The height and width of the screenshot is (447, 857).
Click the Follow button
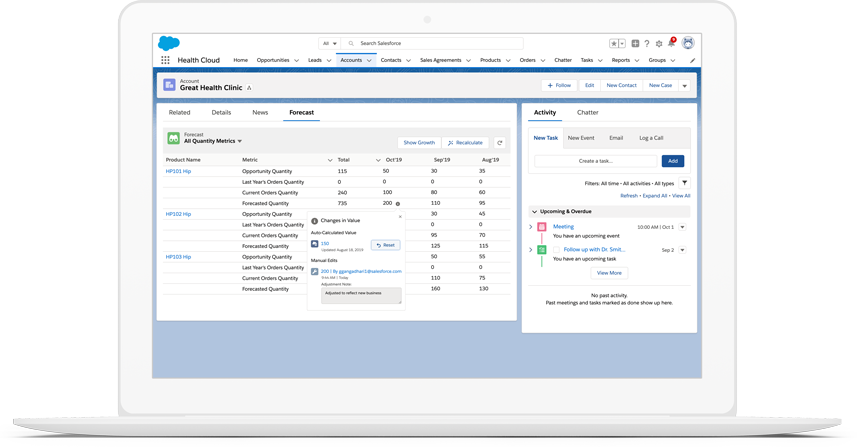[559, 85]
